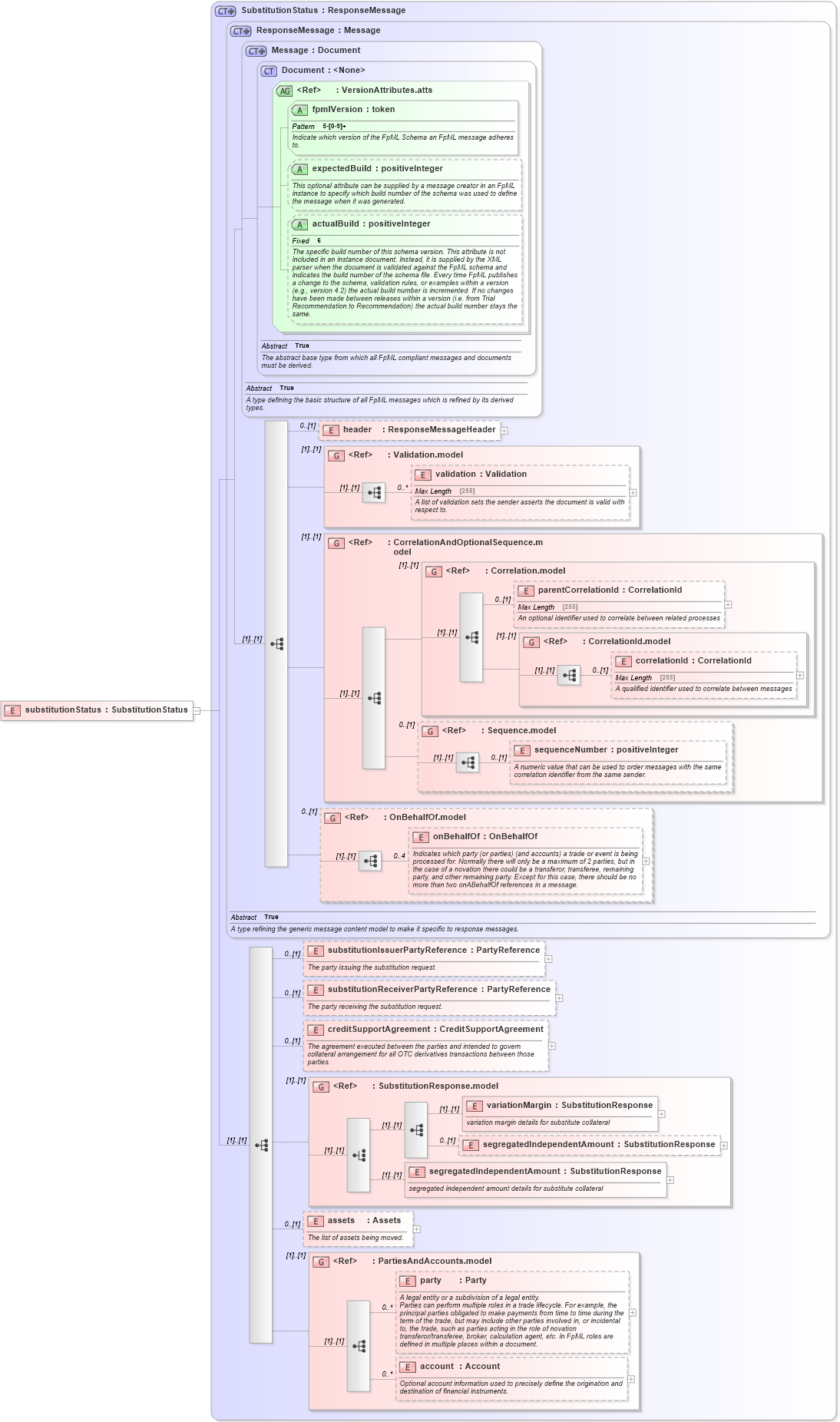The image size is (840, 1422).
Task: Click the CT icon of Message type
Action: click(x=256, y=51)
